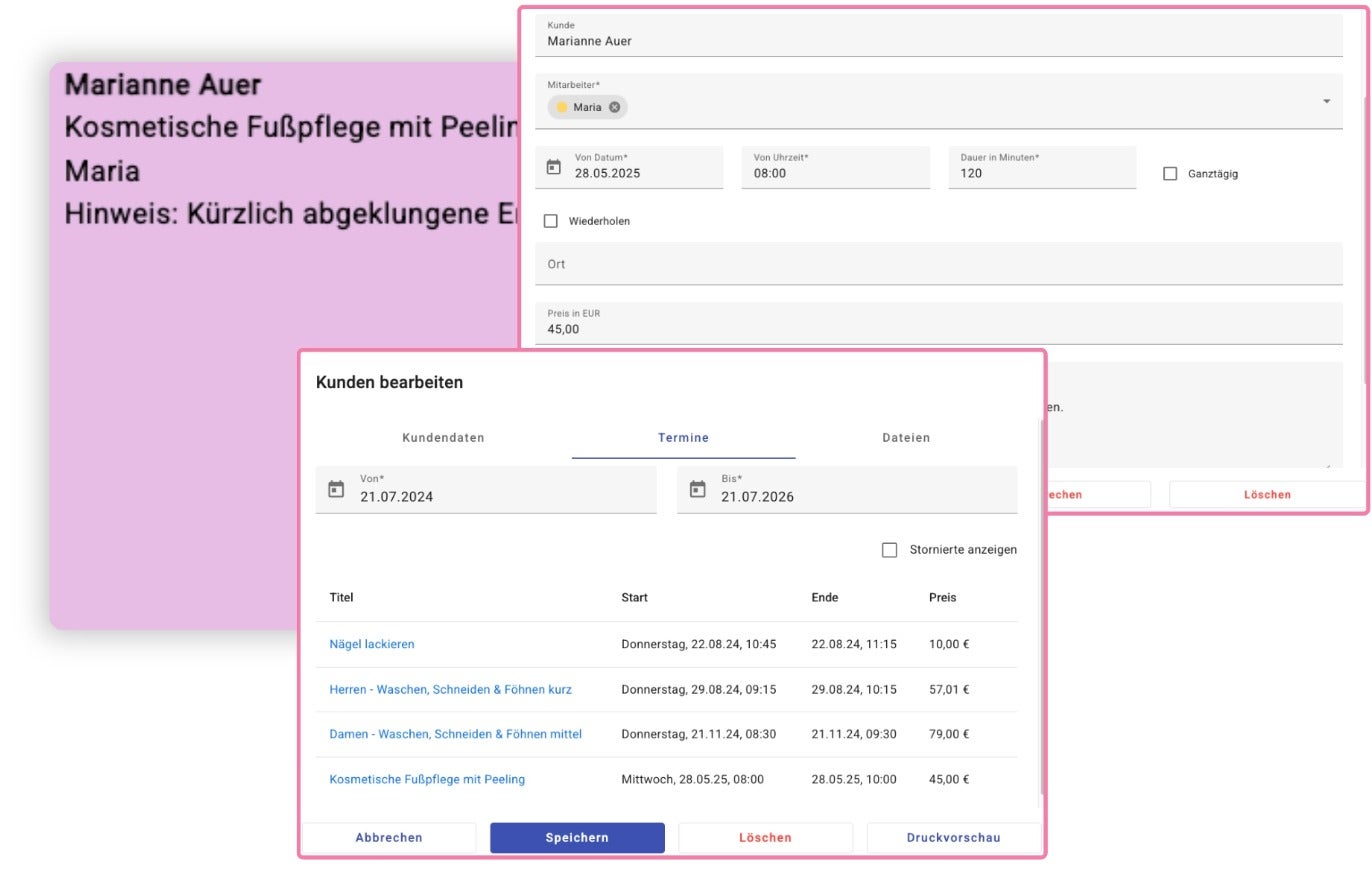Check Stornierte anzeigen option
1372x880 pixels.
click(889, 550)
